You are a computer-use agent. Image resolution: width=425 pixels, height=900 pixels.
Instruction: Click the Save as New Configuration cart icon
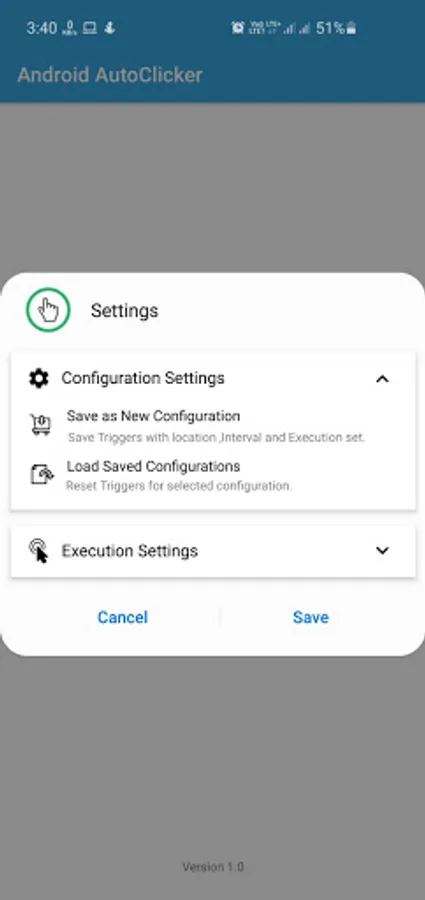41,425
